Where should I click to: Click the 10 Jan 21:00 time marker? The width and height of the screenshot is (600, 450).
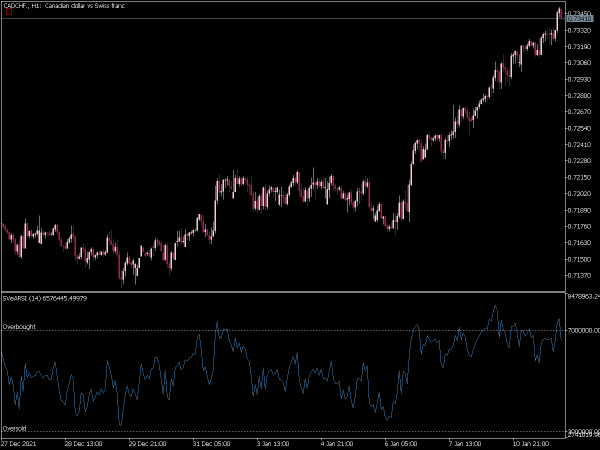pyautogui.click(x=531, y=443)
